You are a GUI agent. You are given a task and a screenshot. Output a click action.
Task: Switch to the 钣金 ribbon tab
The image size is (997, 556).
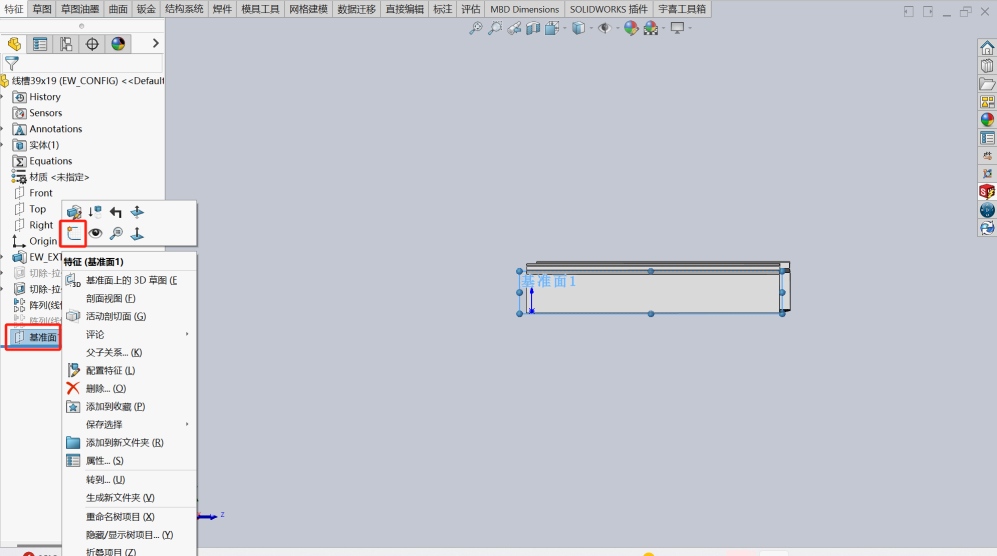point(146,9)
